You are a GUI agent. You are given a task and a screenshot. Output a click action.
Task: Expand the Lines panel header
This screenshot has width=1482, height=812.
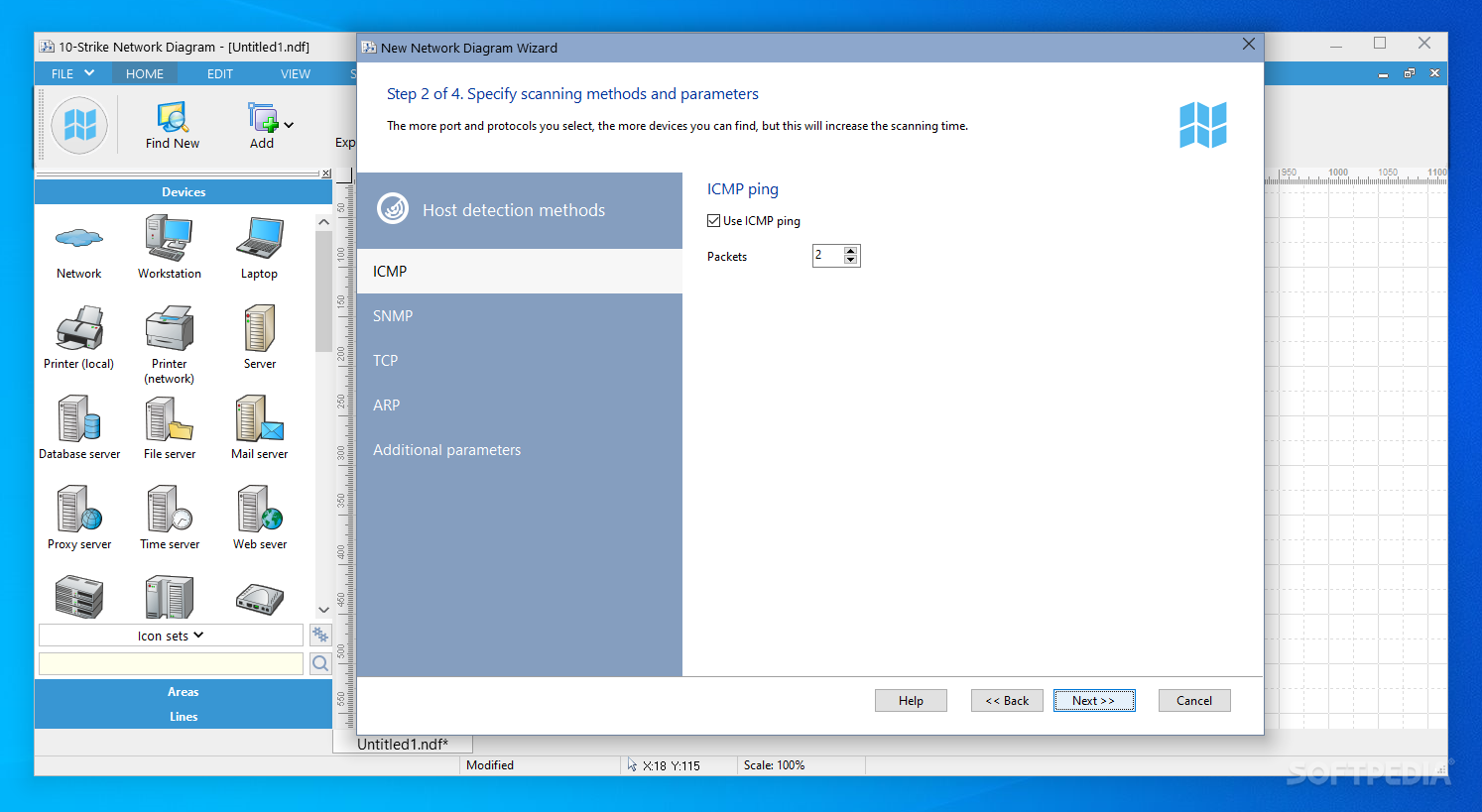(x=184, y=716)
